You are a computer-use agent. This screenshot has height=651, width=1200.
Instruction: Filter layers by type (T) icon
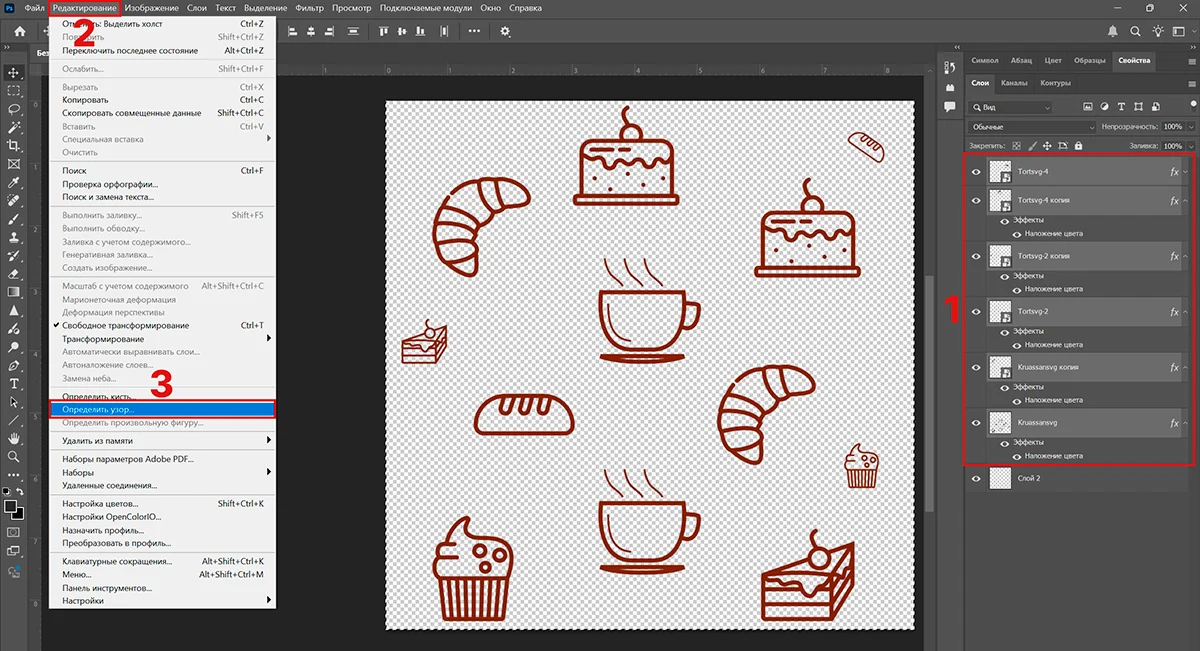click(1123, 106)
